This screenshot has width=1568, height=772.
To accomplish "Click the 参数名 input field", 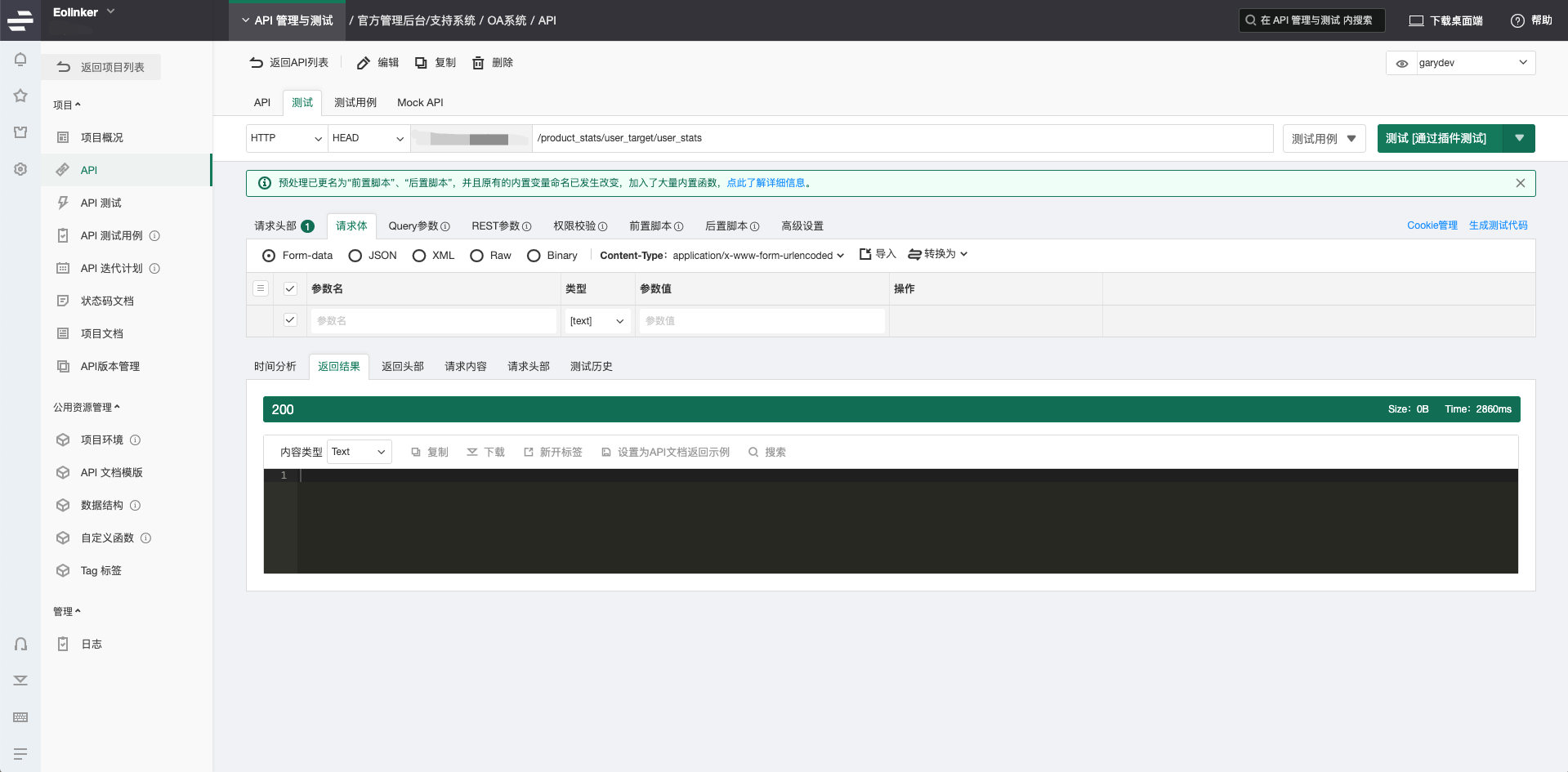I will (433, 321).
